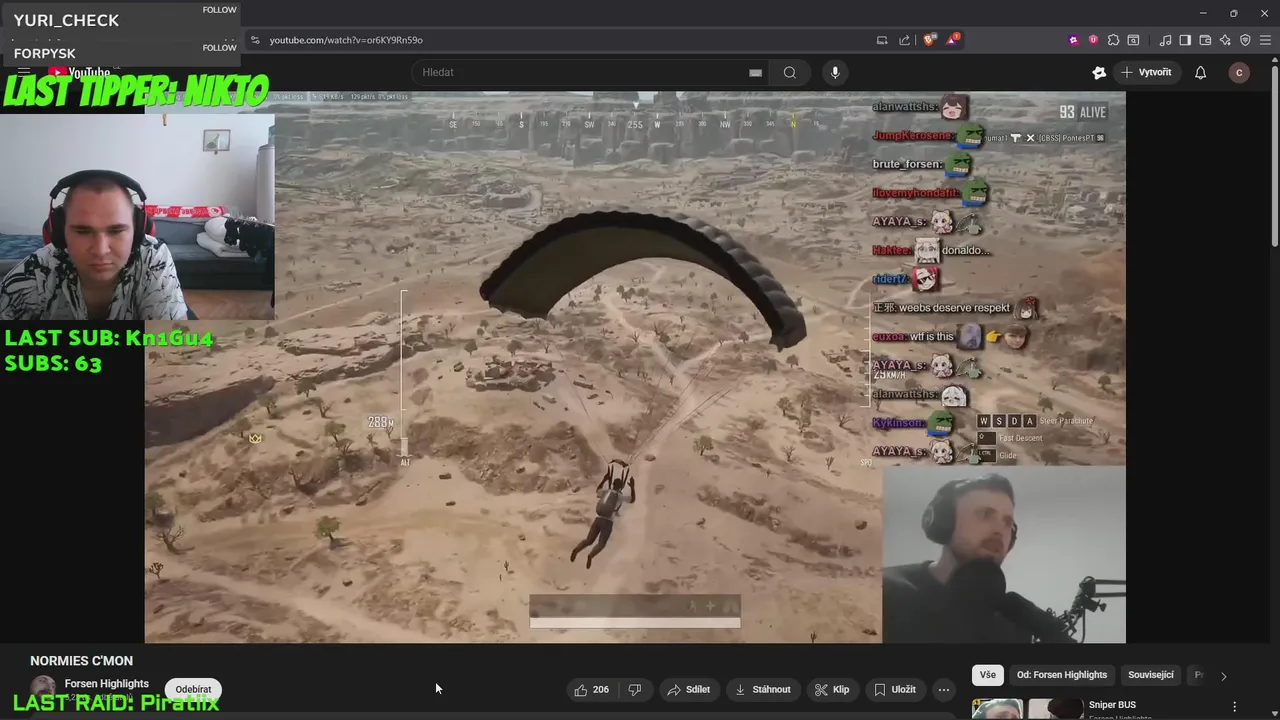Open the music note playlist icon
Image resolution: width=1280 pixels, height=720 pixels.
coord(1165,40)
